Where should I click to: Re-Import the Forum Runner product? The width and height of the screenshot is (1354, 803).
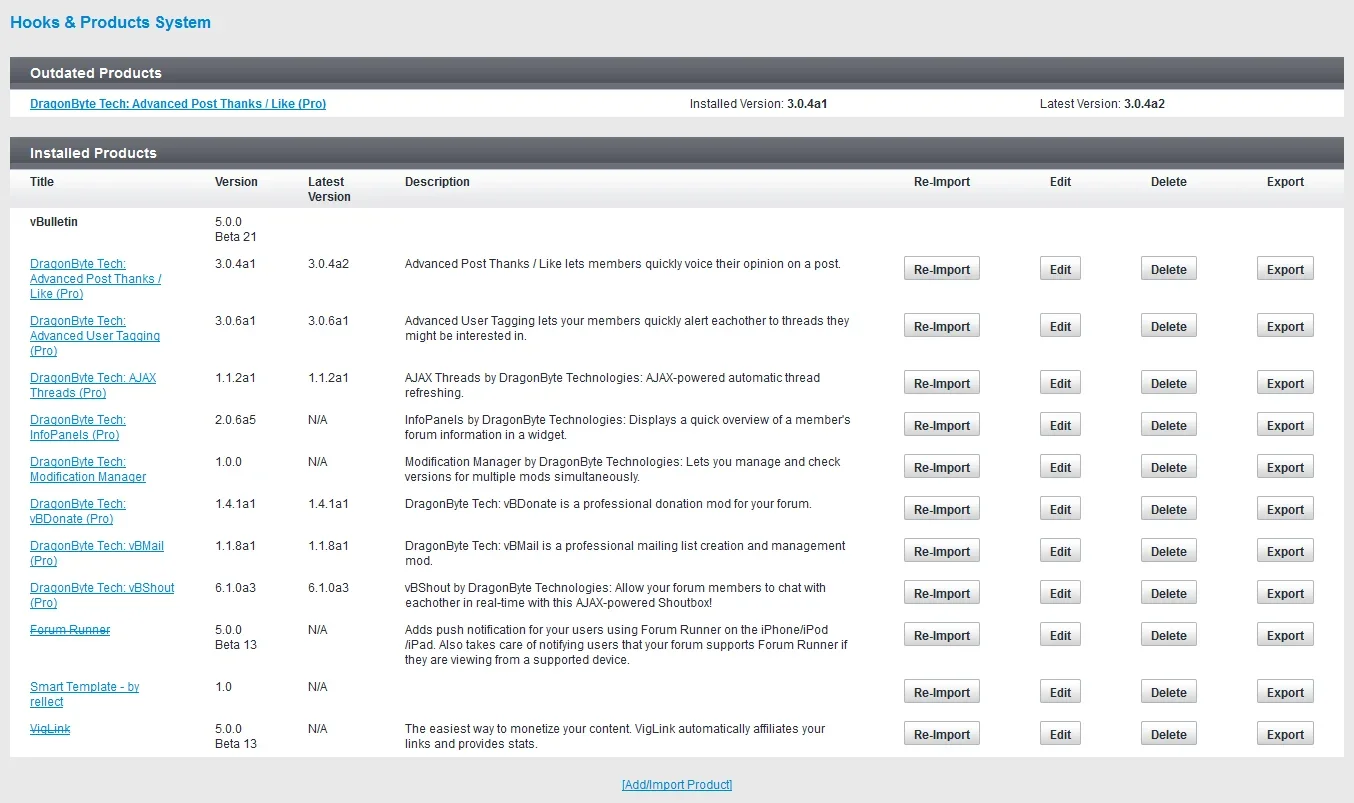(x=942, y=635)
